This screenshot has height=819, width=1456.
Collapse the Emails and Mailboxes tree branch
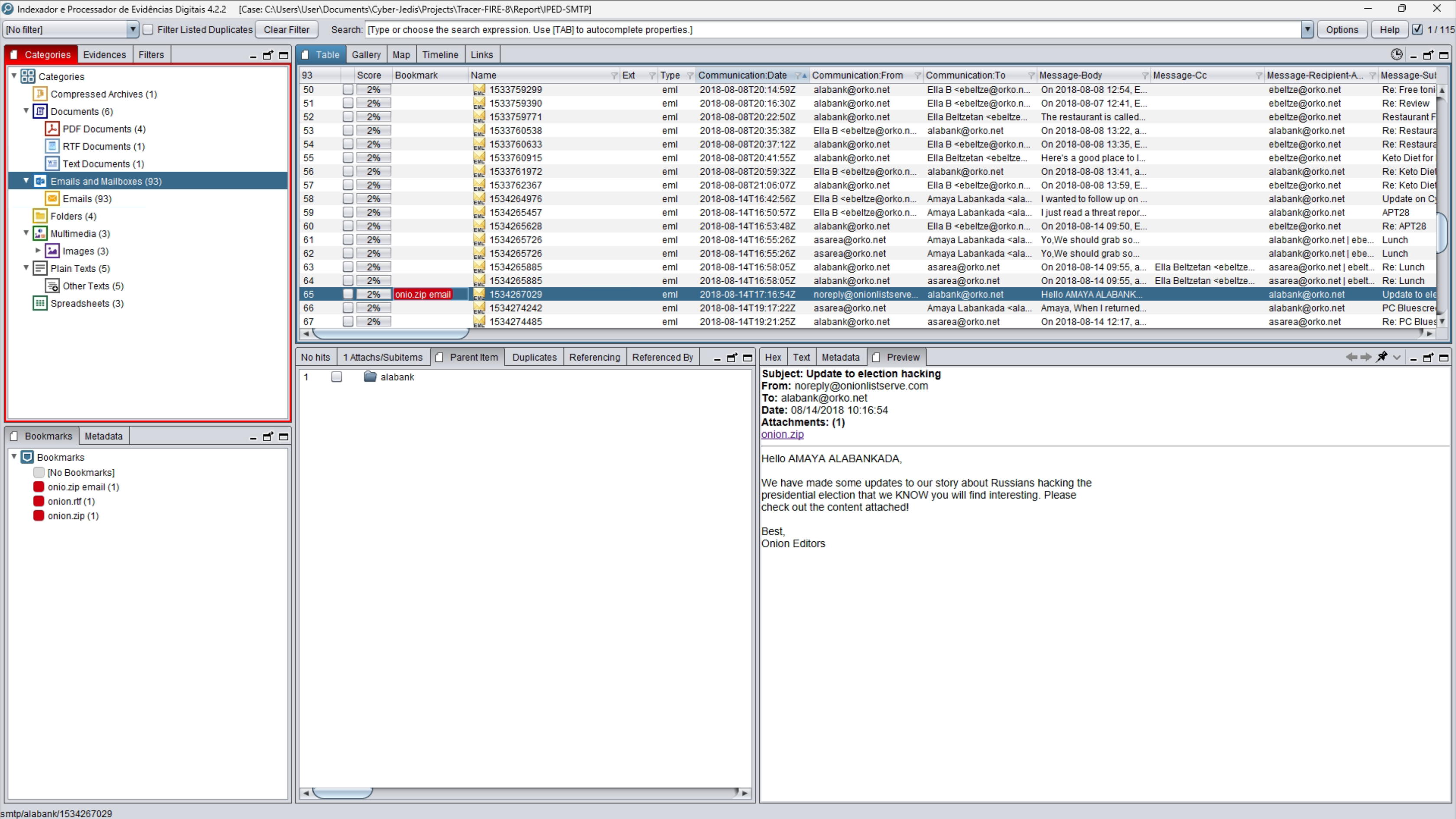coord(26,181)
